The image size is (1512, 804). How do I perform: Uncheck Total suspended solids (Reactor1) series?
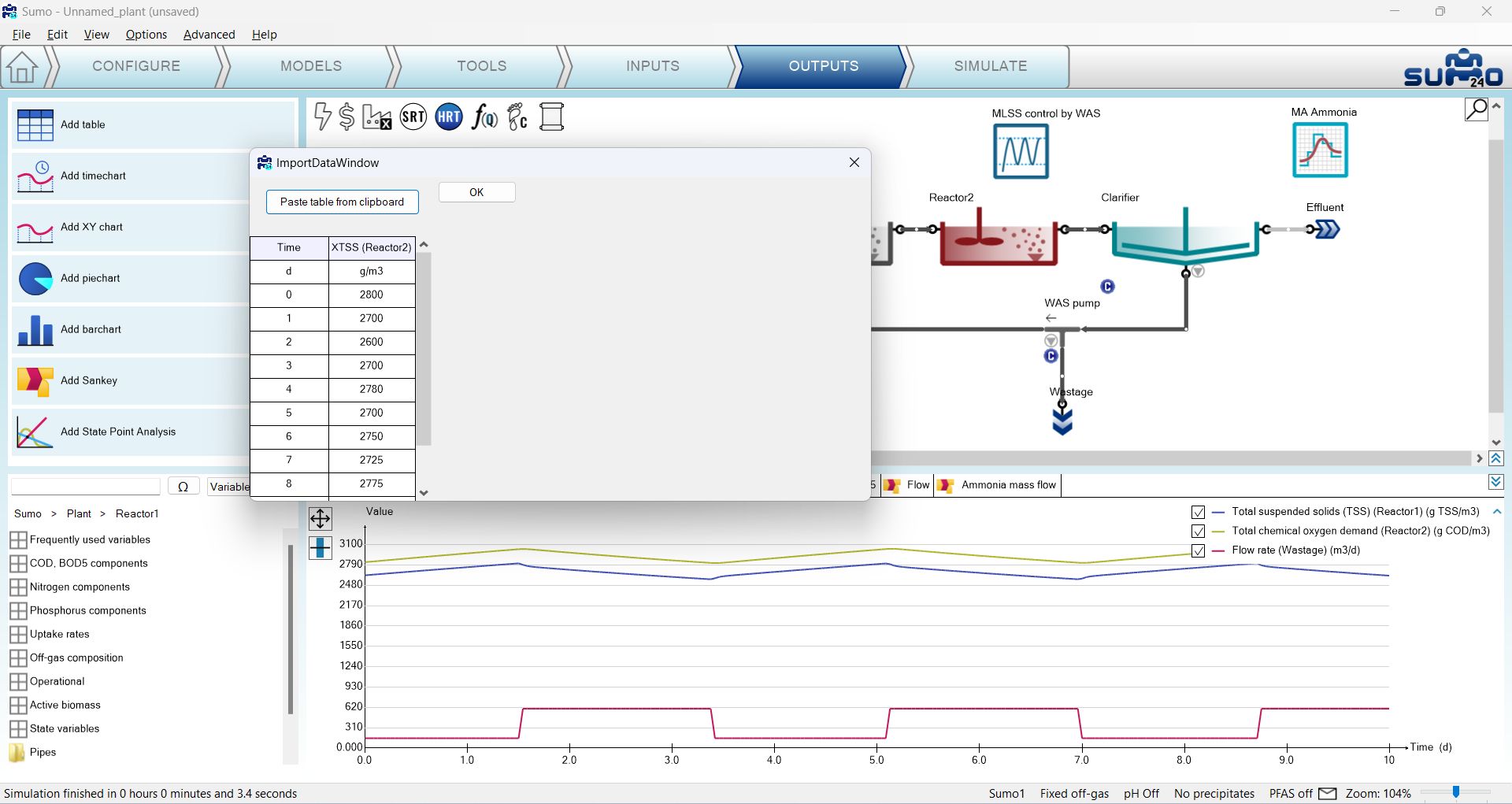click(x=1198, y=512)
